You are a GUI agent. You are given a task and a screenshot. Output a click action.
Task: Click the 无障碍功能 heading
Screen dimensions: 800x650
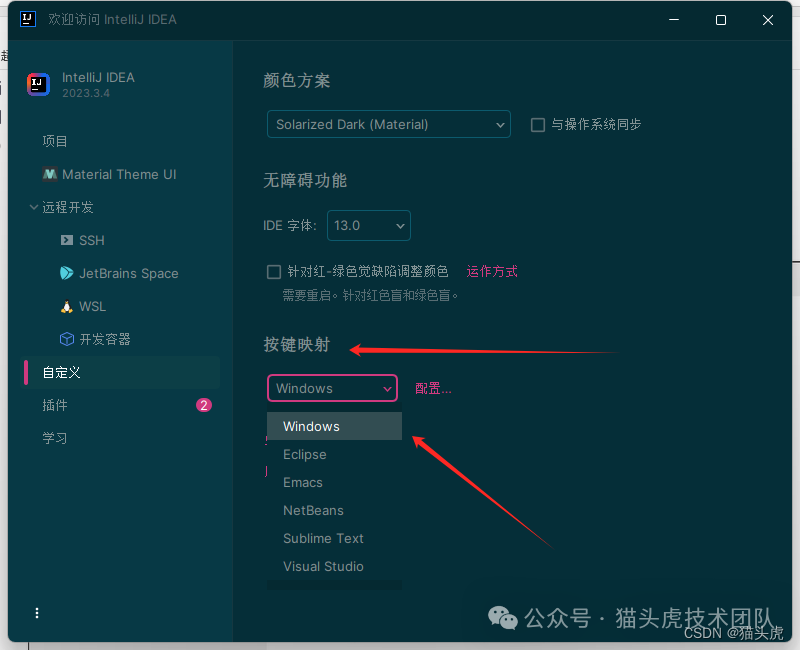[x=305, y=181]
